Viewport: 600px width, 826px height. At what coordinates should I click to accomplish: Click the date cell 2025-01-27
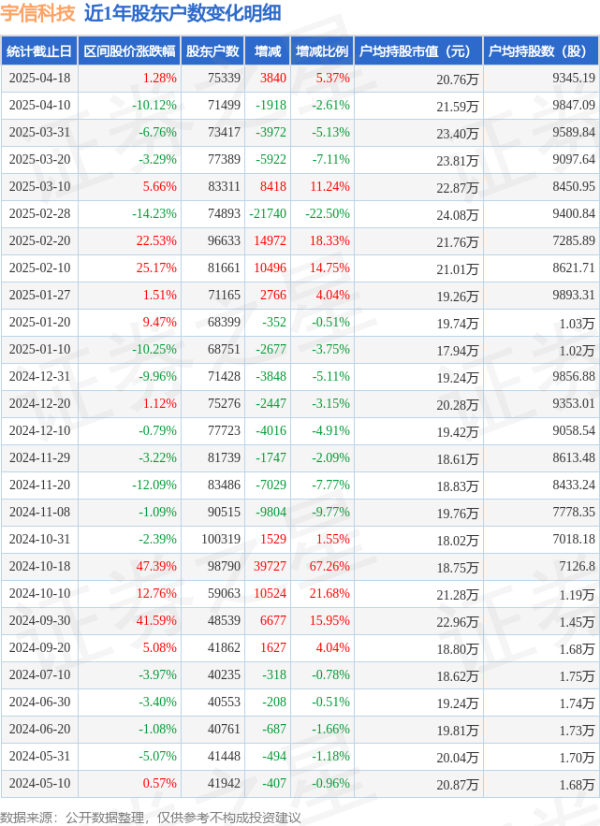pos(40,295)
